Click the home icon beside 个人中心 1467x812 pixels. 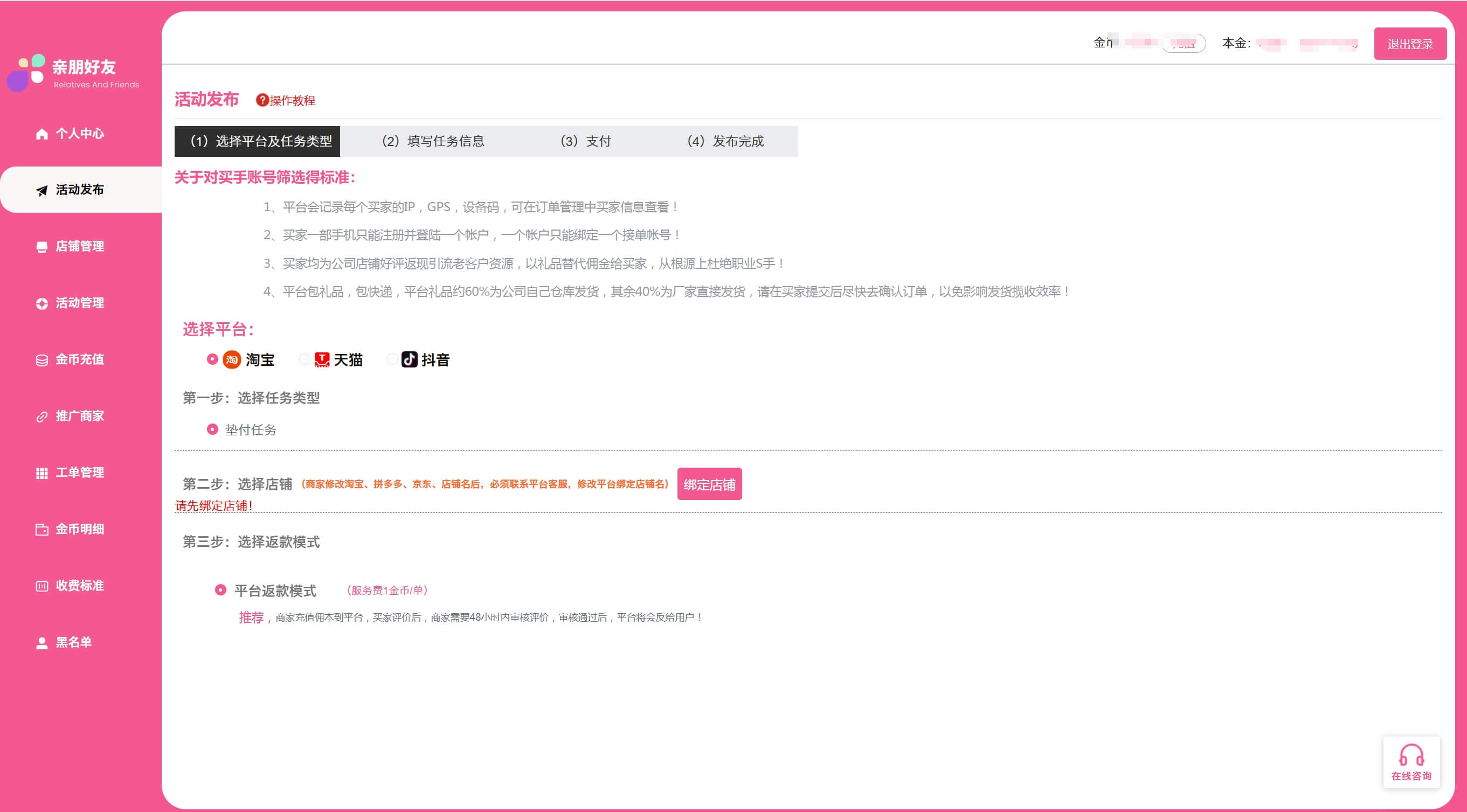click(x=41, y=134)
